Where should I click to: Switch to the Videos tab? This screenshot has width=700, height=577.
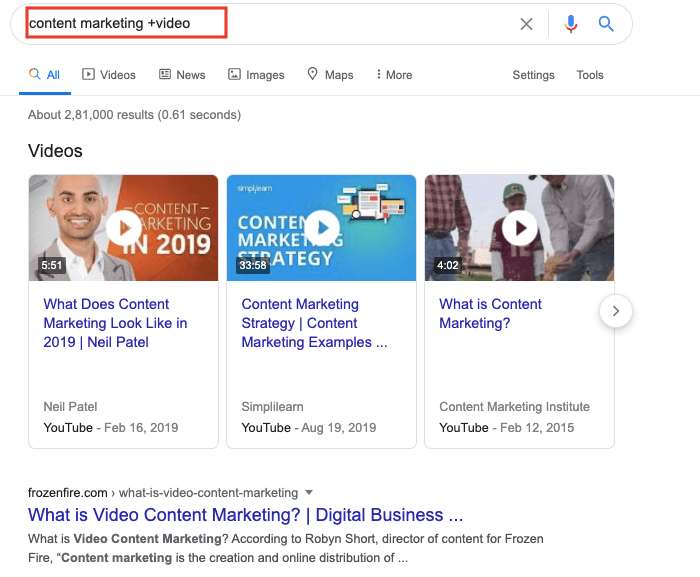pos(109,75)
